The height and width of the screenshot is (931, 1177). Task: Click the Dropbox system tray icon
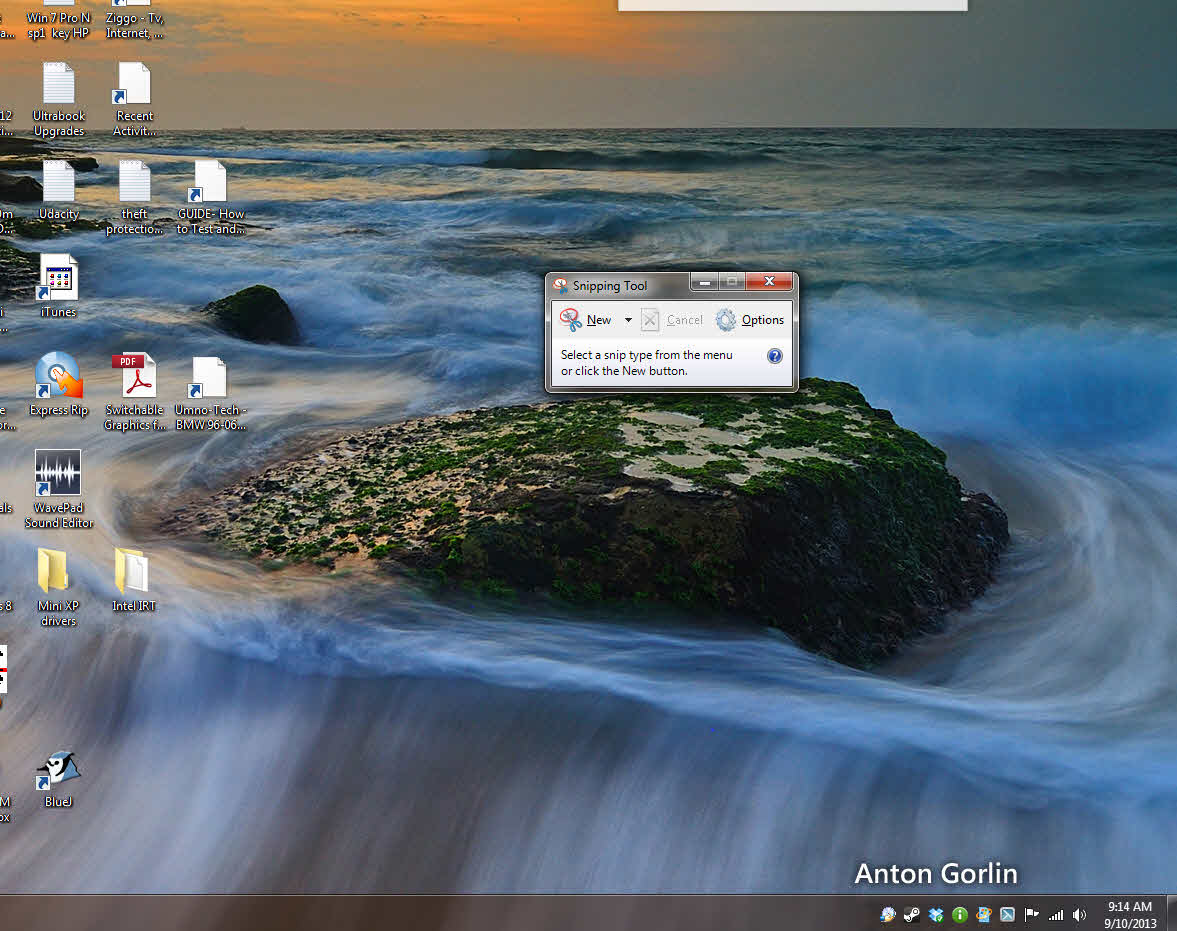pos(936,914)
